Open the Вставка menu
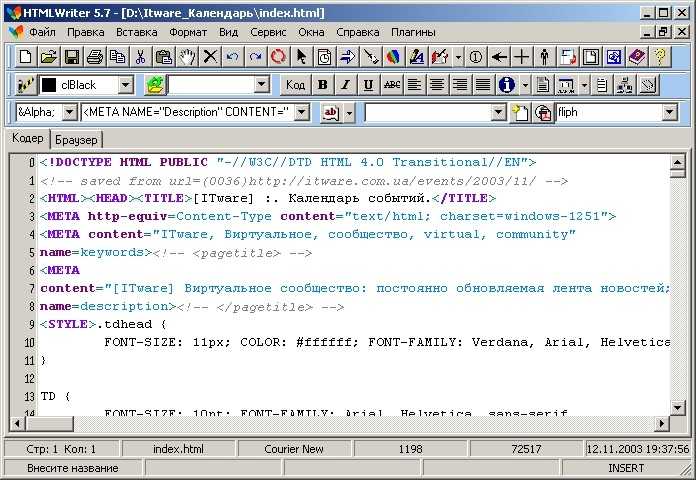Screen dimensions: 696x480 tap(137, 32)
